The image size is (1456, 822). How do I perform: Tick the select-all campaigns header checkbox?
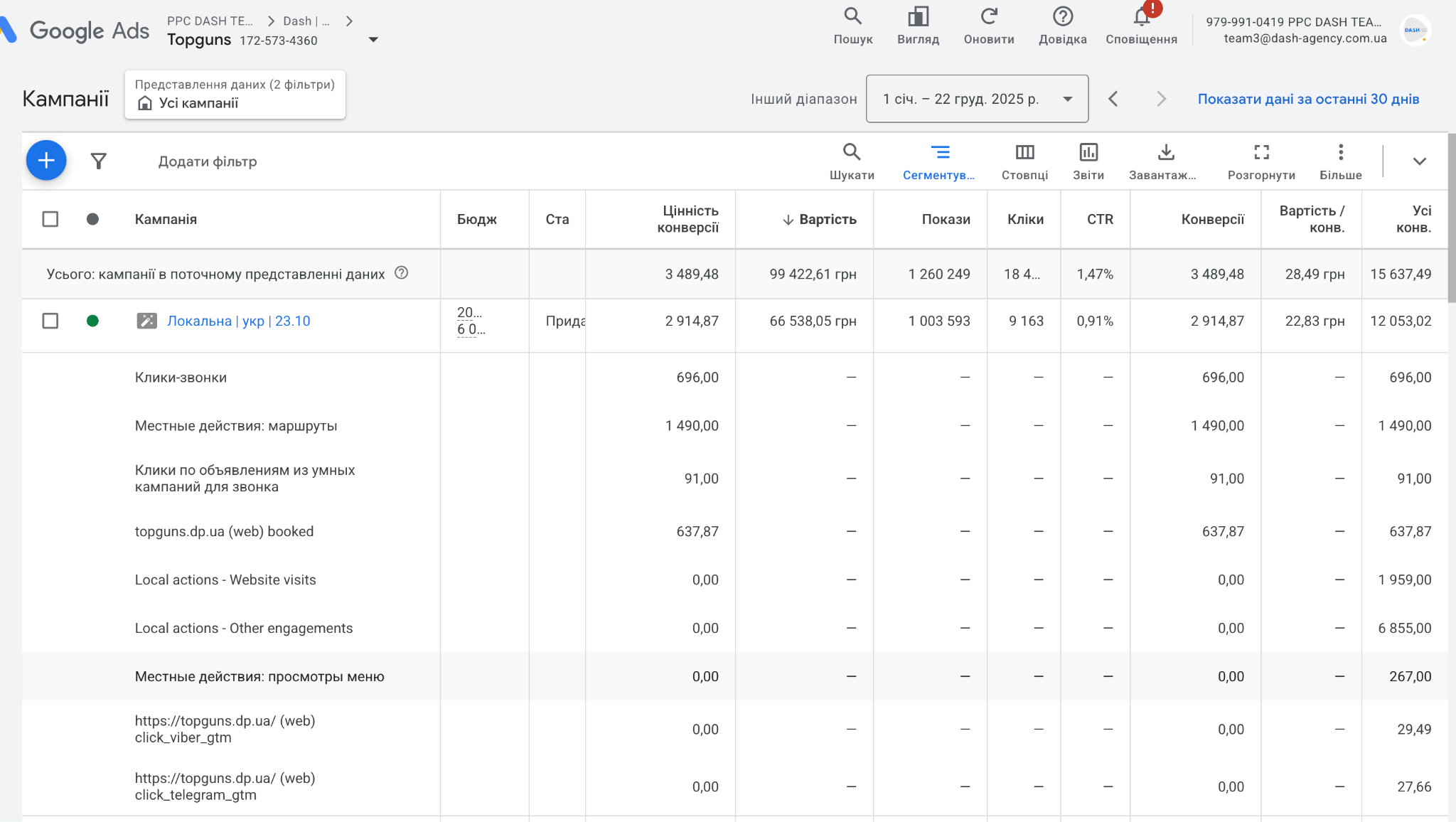(50, 219)
